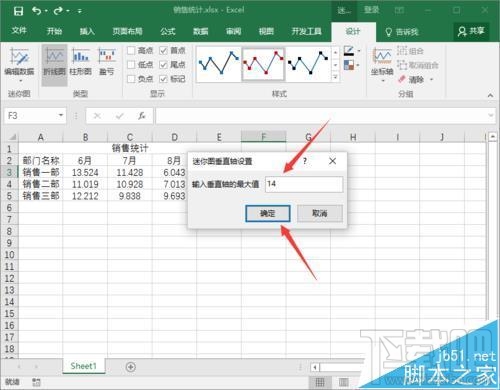Select the Win/Loss sparkline type
This screenshot has height=390, width=500.
[x=107, y=62]
